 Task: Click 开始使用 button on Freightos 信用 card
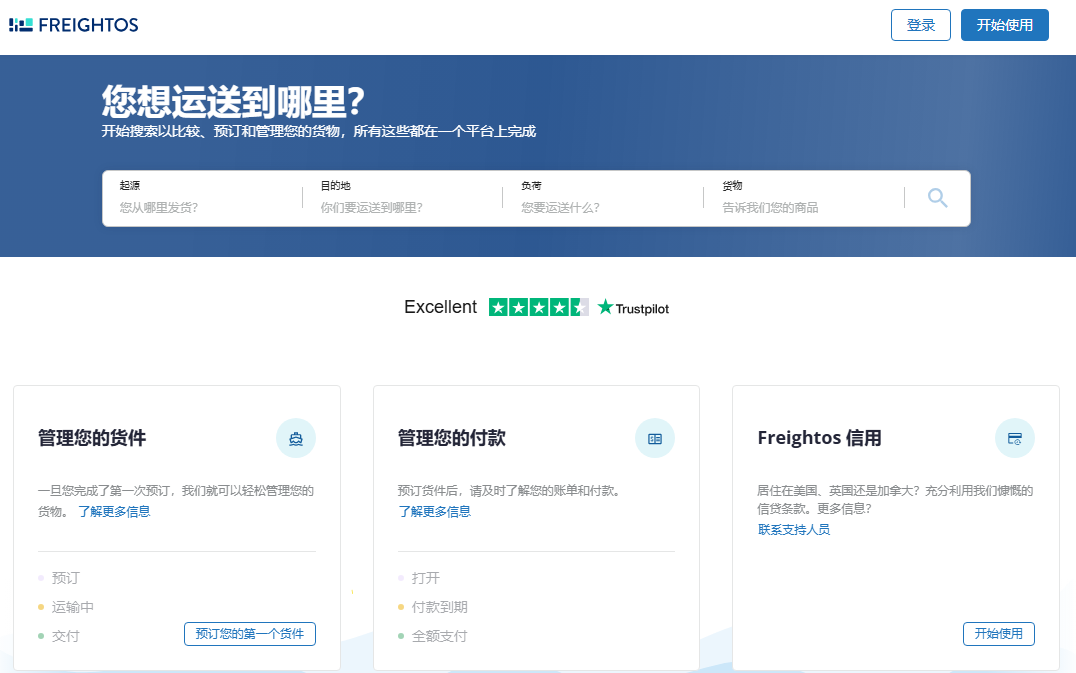[998, 634]
